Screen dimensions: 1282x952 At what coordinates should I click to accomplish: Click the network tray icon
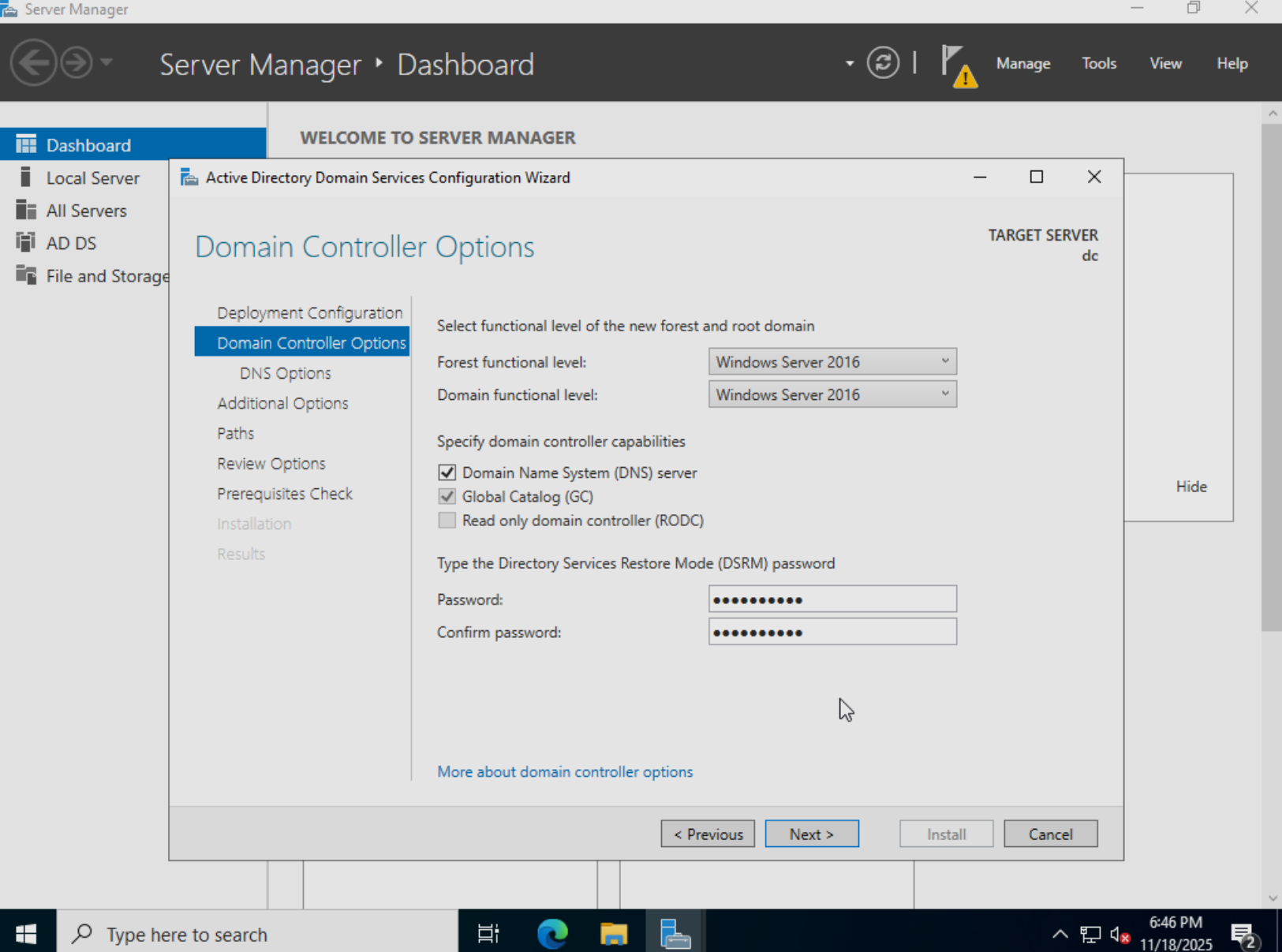click(1090, 935)
